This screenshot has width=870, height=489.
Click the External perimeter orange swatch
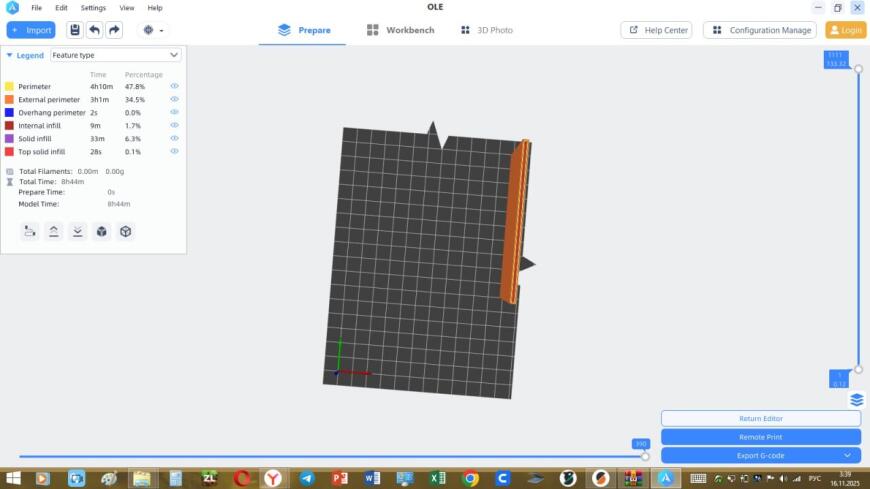pos(9,99)
